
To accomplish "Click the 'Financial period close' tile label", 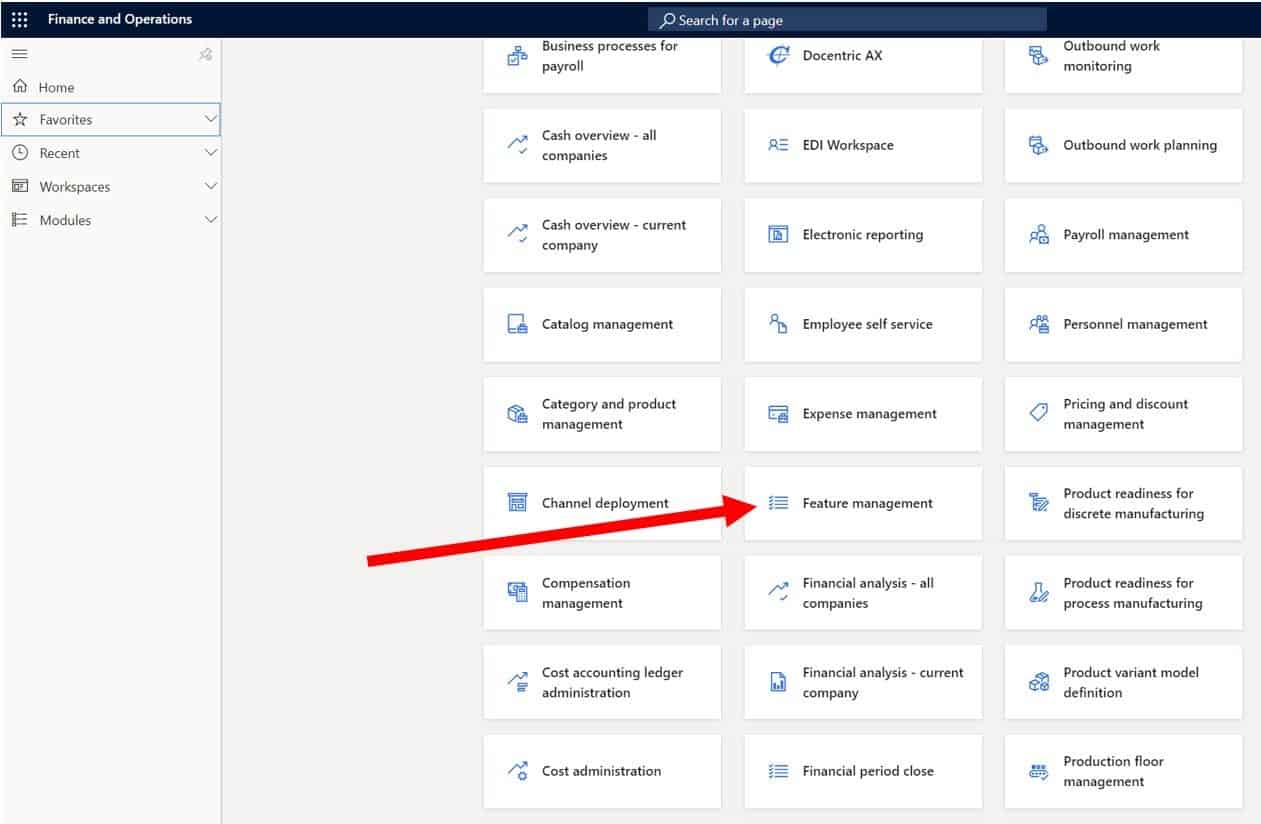I will click(x=868, y=771).
